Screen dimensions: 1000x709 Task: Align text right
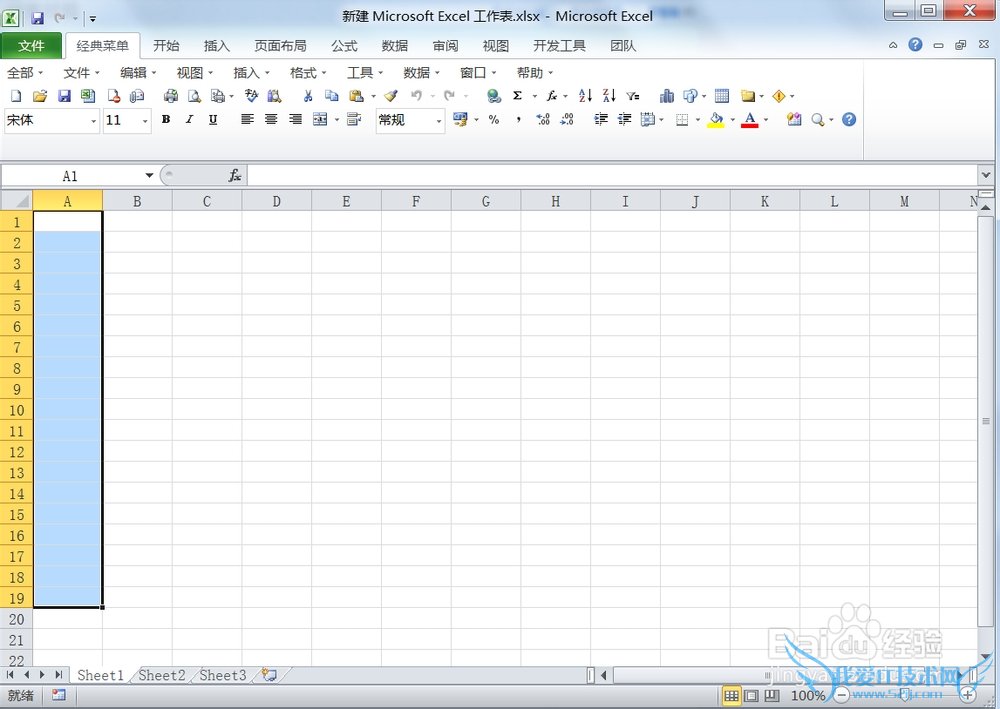295,119
